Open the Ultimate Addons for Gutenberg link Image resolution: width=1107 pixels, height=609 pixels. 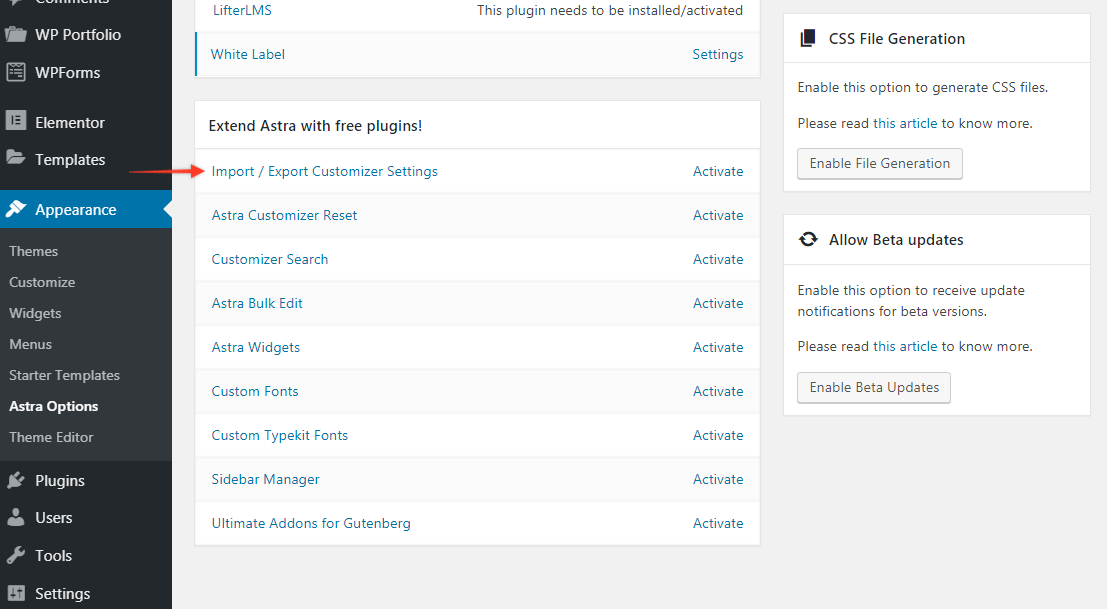(x=311, y=523)
